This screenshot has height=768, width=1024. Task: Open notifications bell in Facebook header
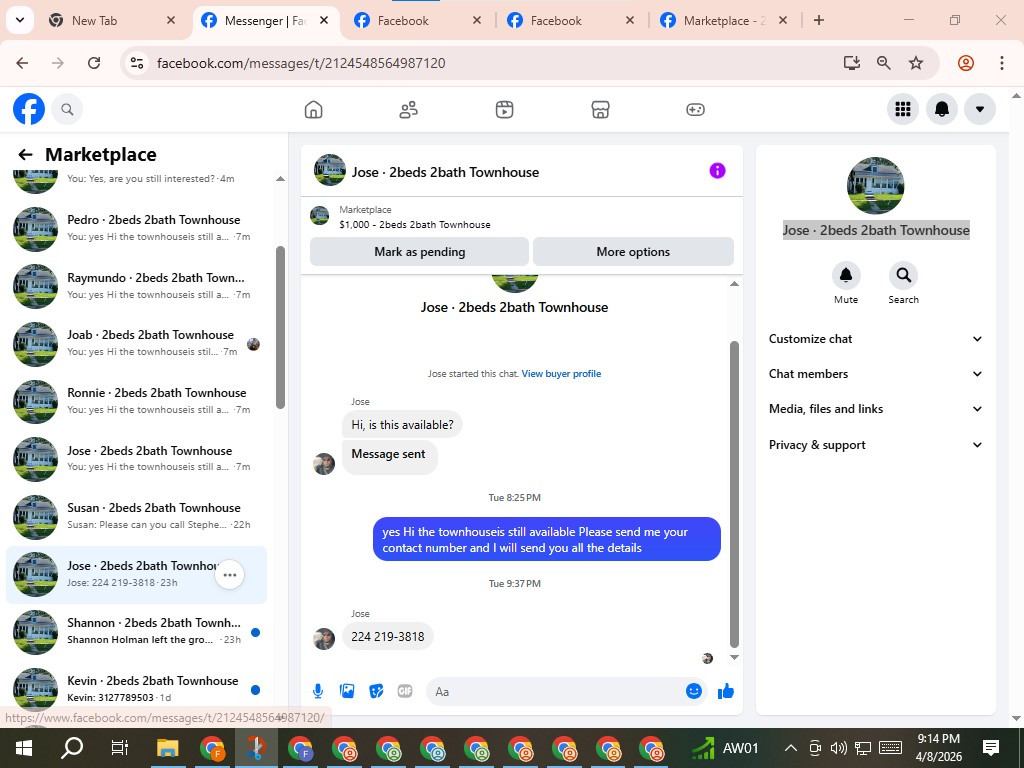[x=942, y=109]
